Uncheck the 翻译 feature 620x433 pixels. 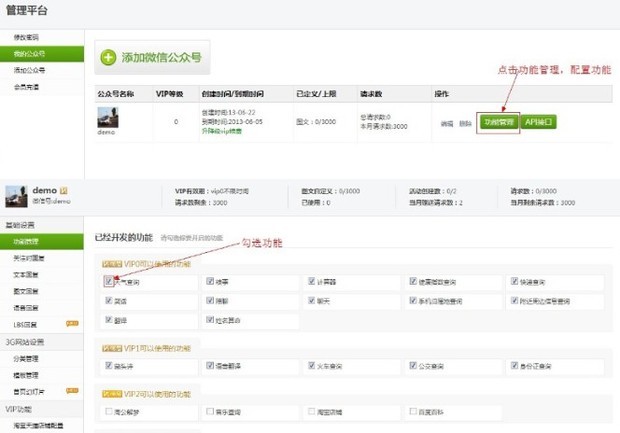[x=109, y=320]
